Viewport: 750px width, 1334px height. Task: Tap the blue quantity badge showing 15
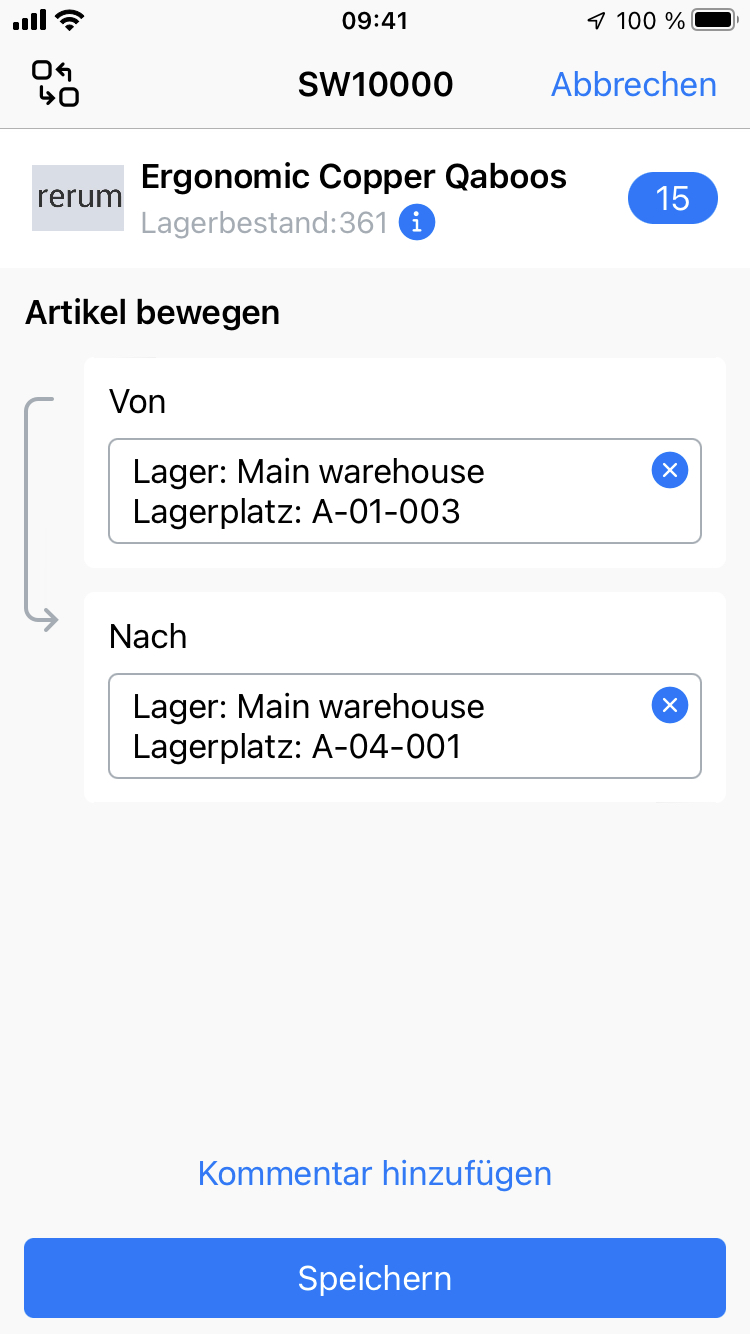point(672,198)
